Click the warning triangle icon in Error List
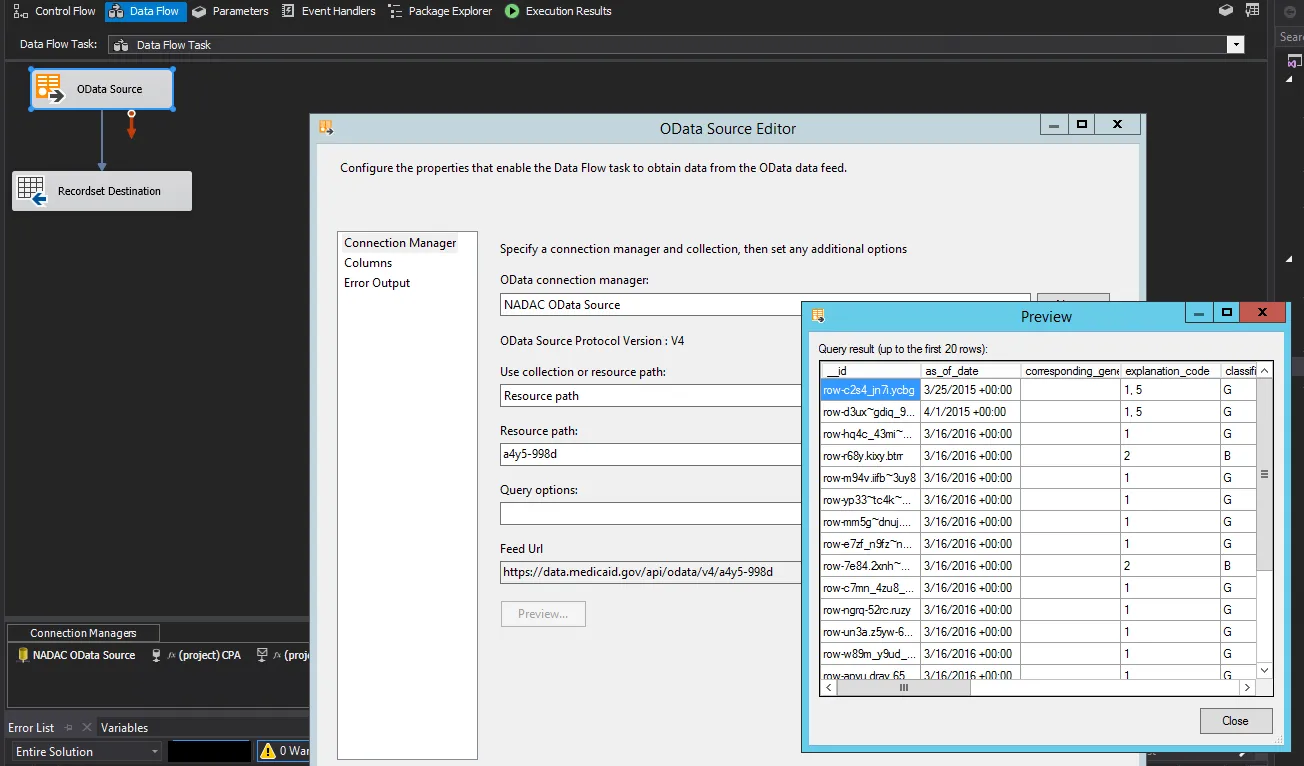 tap(268, 751)
